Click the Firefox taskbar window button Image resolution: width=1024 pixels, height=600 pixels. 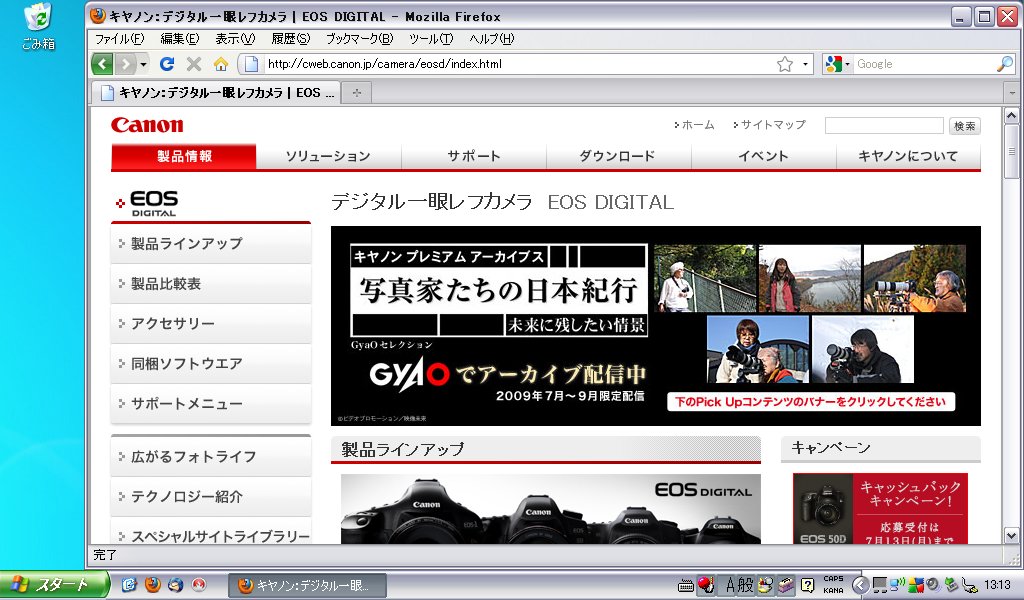(x=307, y=586)
